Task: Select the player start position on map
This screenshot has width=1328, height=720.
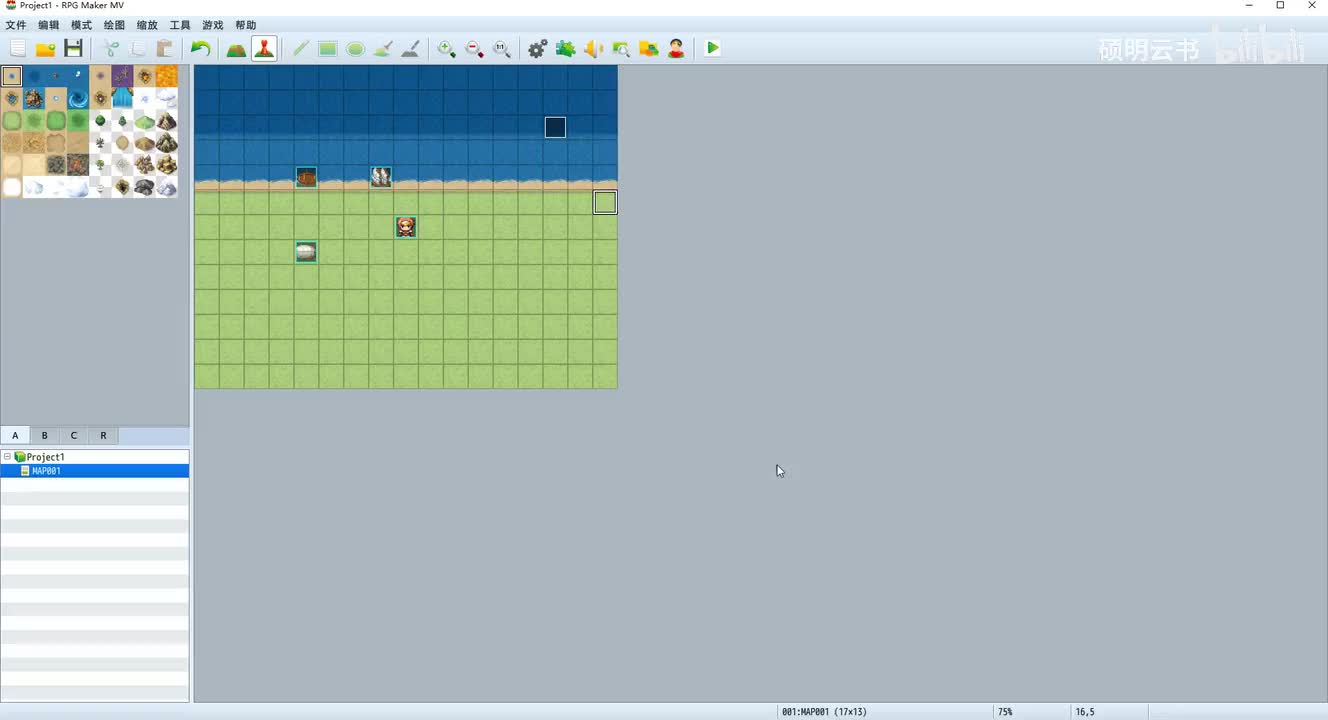Action: [406, 227]
